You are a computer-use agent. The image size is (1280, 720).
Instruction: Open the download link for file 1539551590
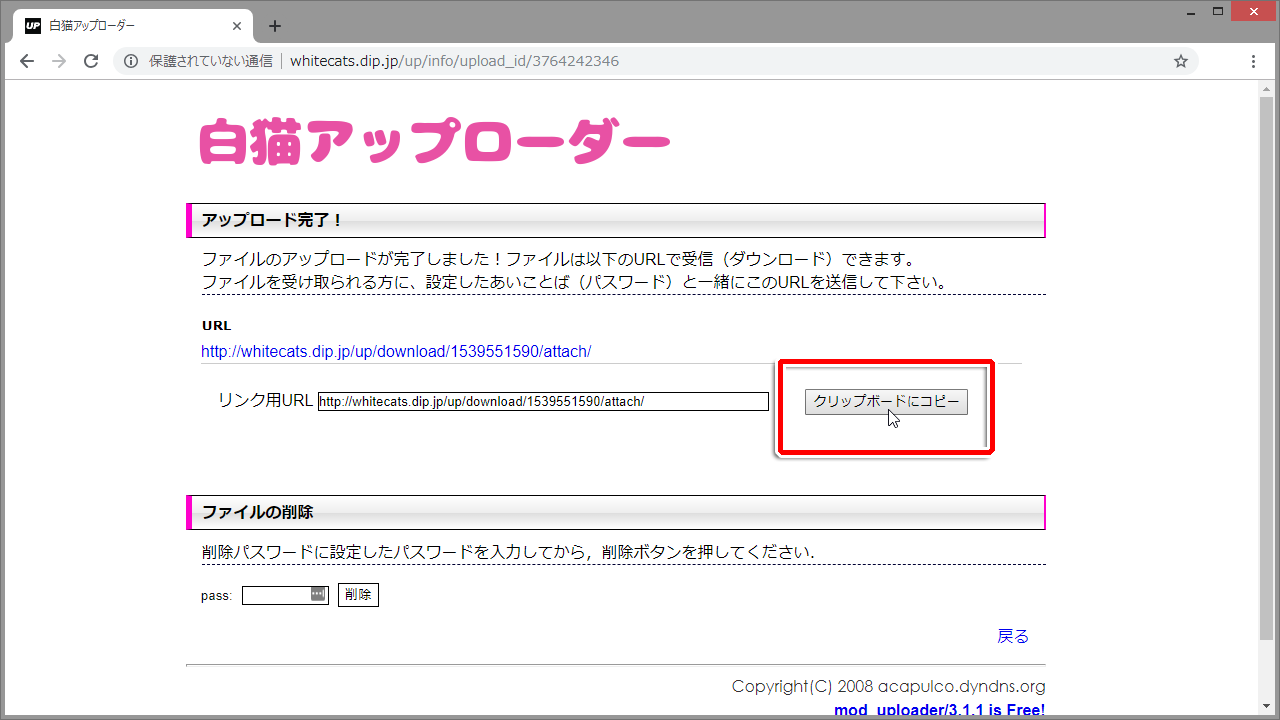pyautogui.click(x=396, y=351)
